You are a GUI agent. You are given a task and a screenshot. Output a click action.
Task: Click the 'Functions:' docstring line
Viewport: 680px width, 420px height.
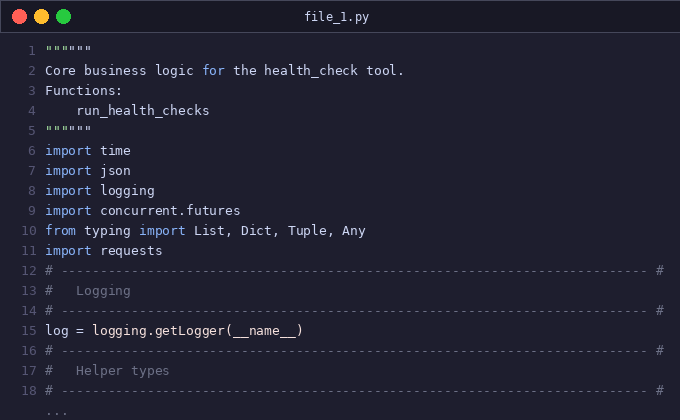pos(84,90)
